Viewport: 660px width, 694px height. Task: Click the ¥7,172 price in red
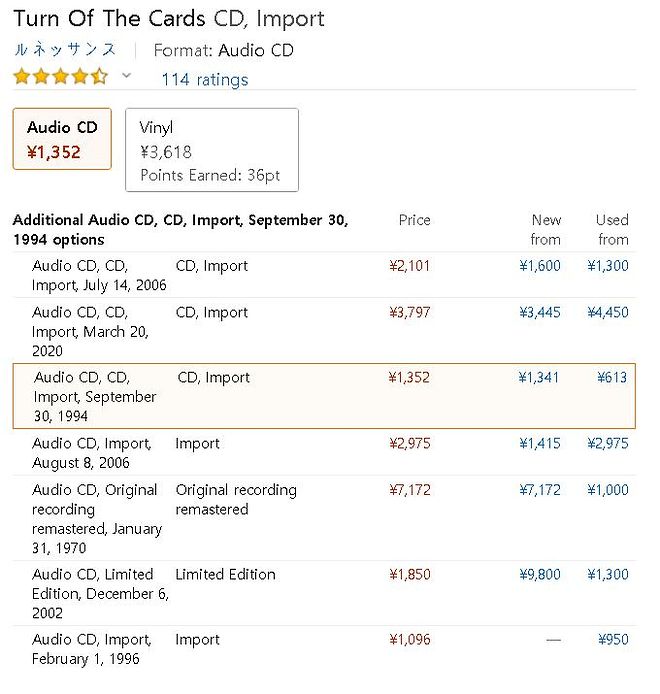[409, 490]
